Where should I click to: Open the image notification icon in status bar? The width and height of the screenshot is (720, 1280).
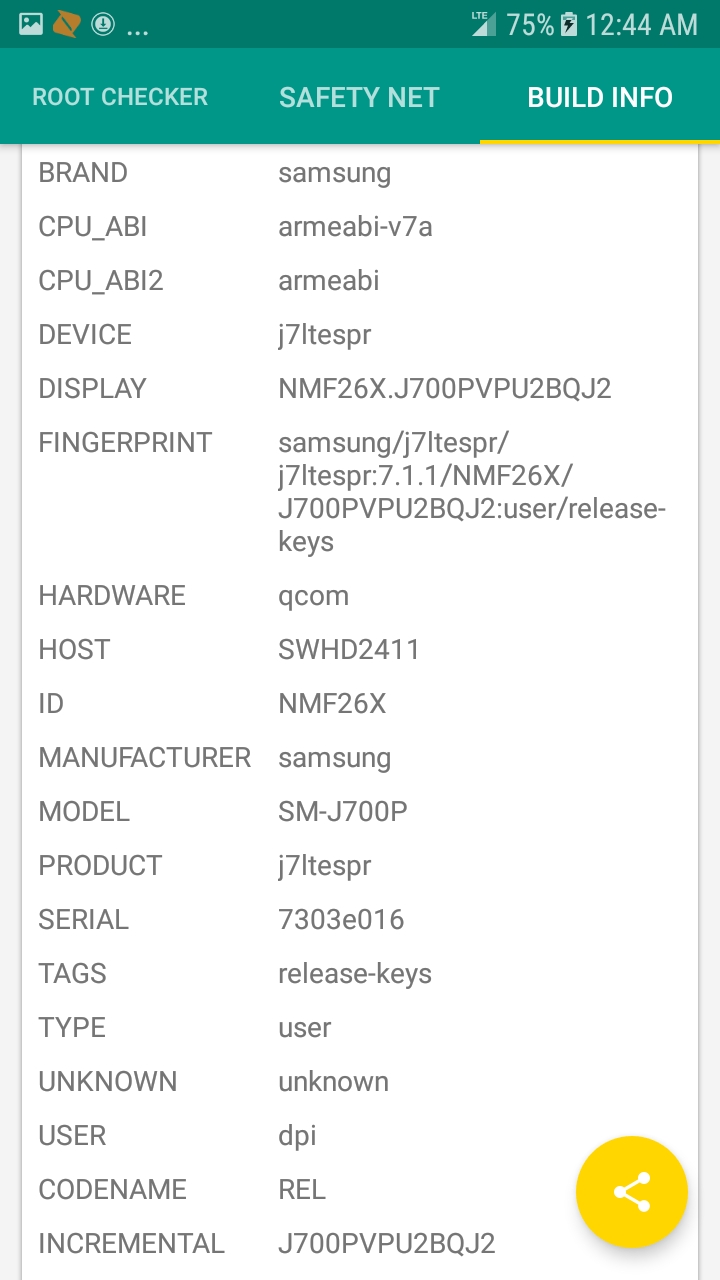(31, 24)
